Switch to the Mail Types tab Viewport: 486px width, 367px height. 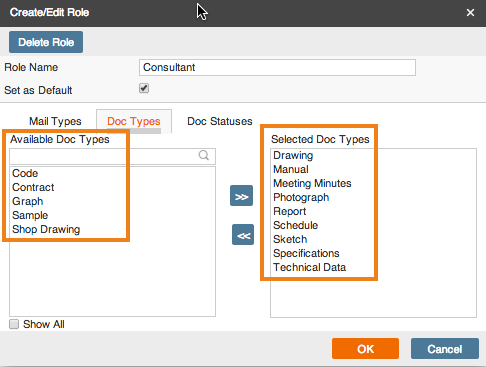[55, 121]
